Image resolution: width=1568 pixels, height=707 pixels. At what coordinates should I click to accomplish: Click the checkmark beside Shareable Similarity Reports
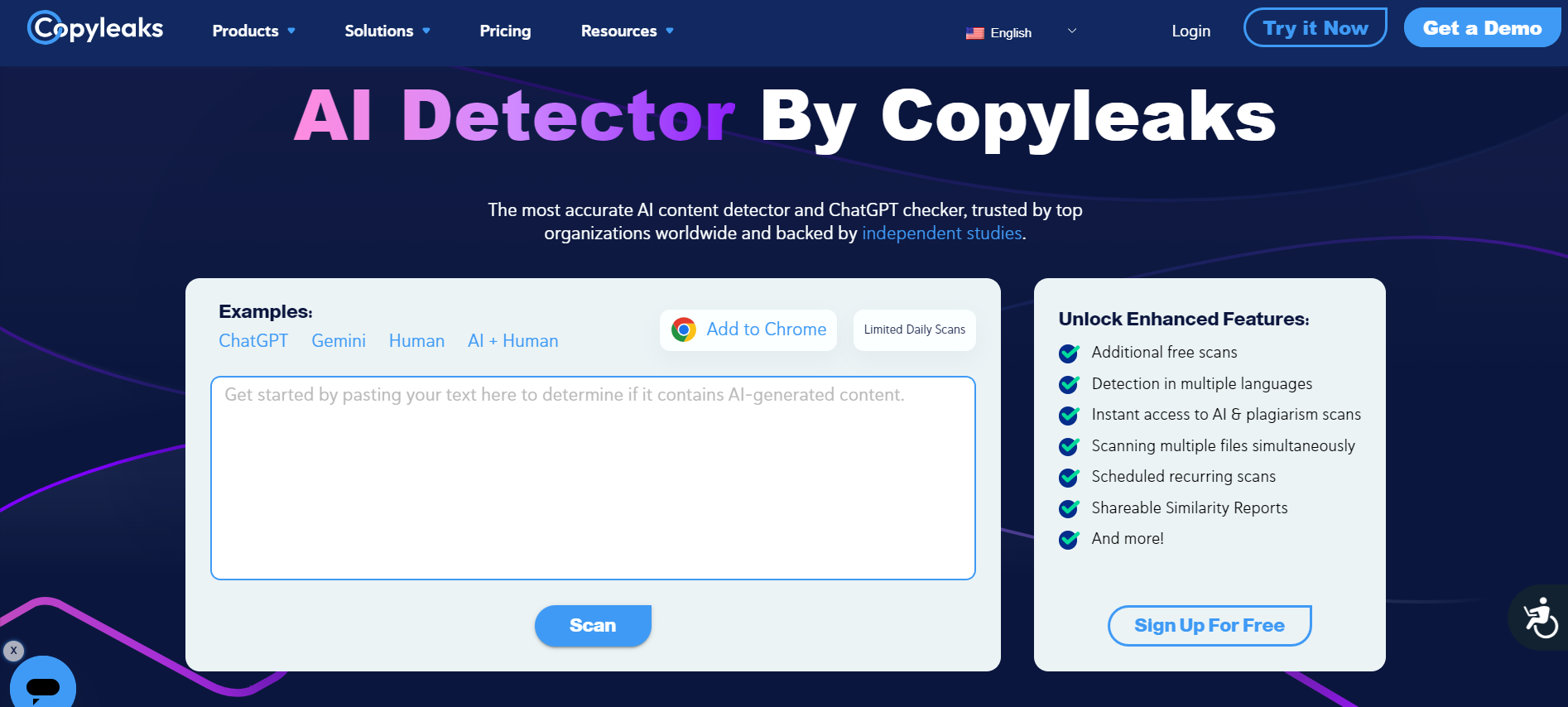point(1069,508)
